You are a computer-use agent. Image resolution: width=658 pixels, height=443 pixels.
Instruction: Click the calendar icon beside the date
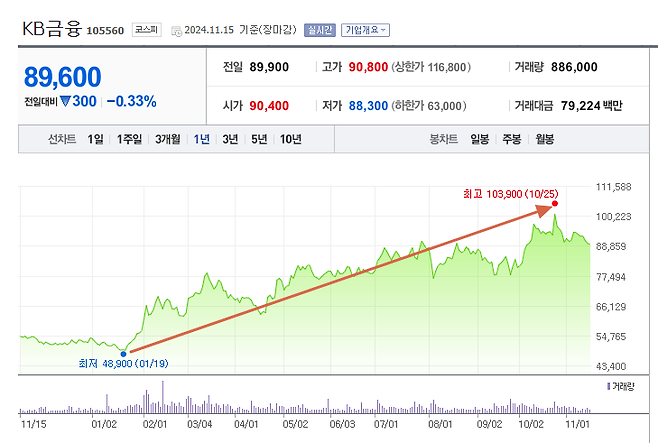(177, 30)
